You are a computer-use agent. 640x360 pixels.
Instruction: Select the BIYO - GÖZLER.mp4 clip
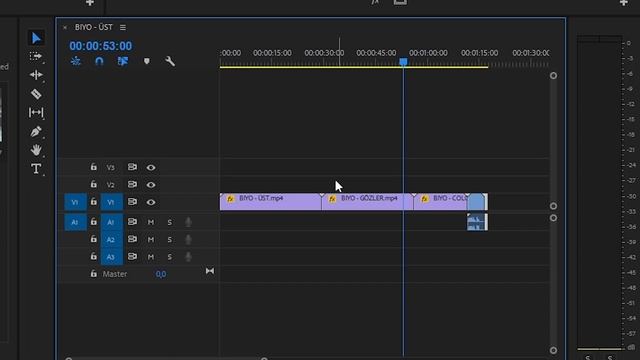pos(367,202)
